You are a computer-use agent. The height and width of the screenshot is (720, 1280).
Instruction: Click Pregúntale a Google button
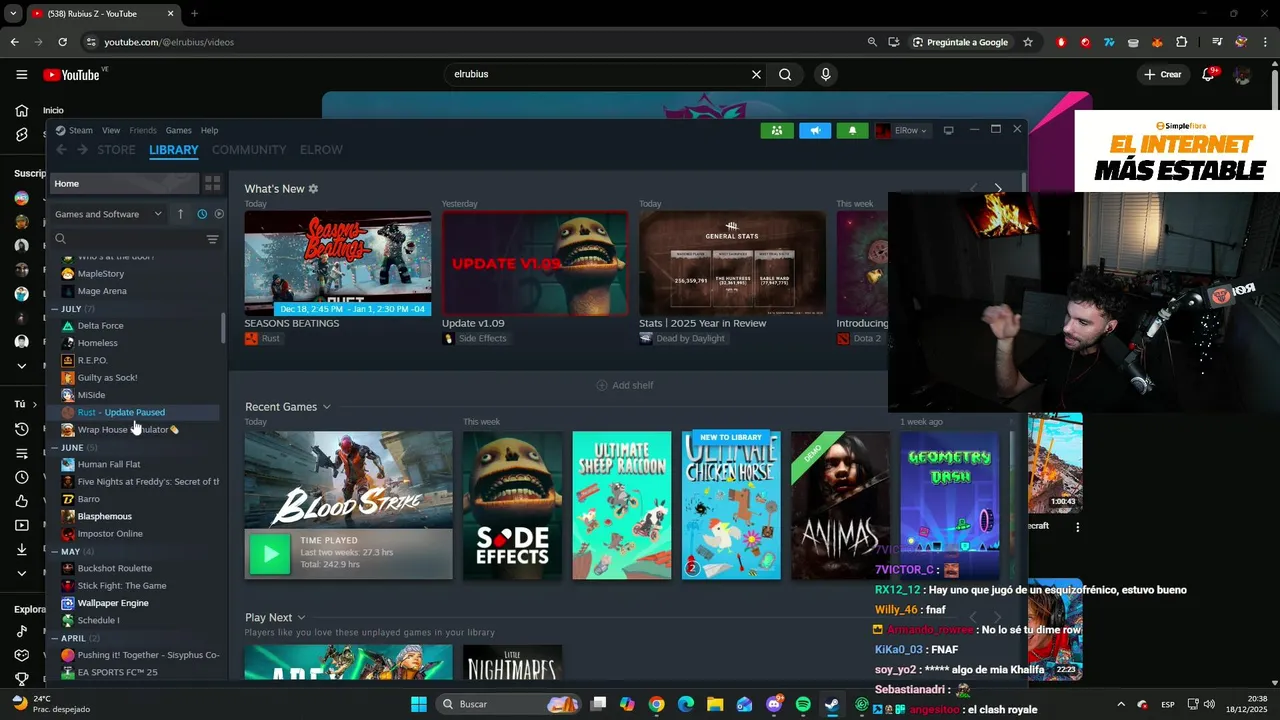click(960, 42)
